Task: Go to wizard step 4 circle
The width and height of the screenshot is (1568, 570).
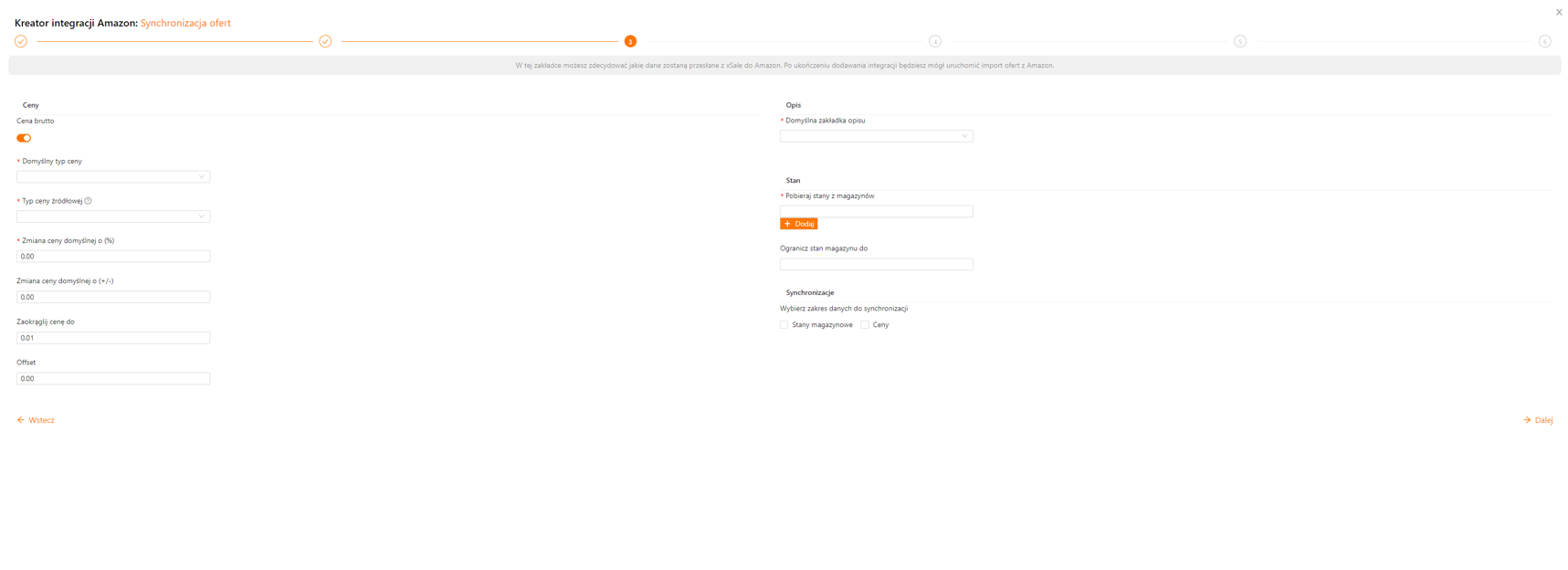Action: [x=934, y=41]
